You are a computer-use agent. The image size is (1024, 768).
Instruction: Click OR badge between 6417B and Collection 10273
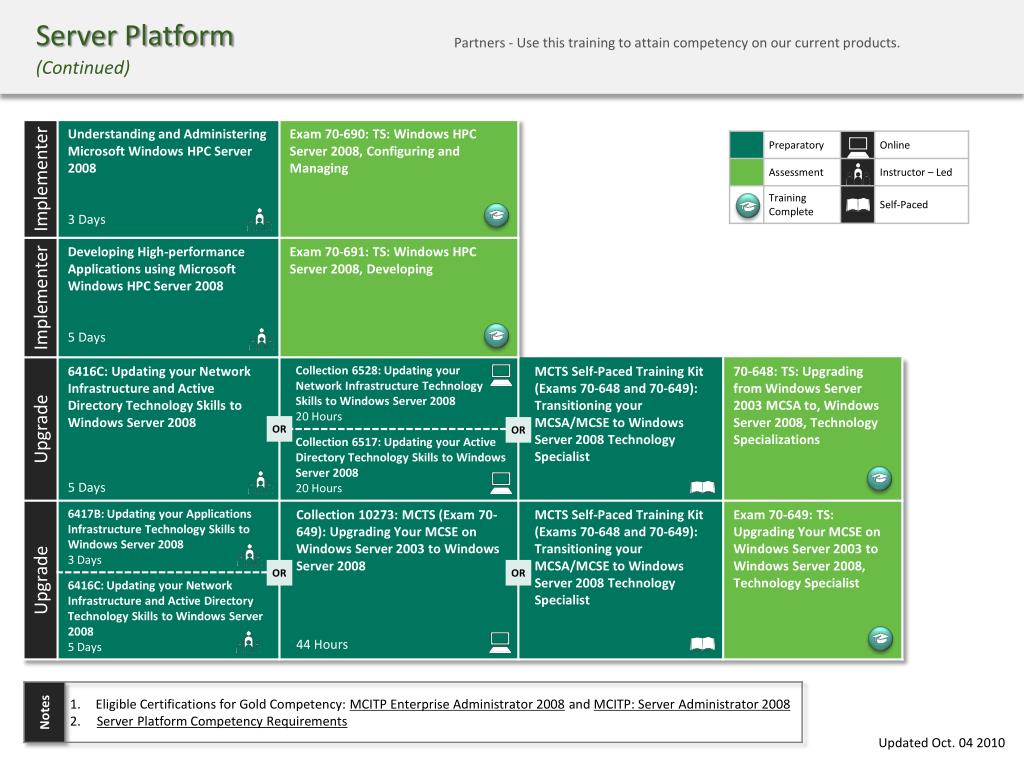coord(280,573)
